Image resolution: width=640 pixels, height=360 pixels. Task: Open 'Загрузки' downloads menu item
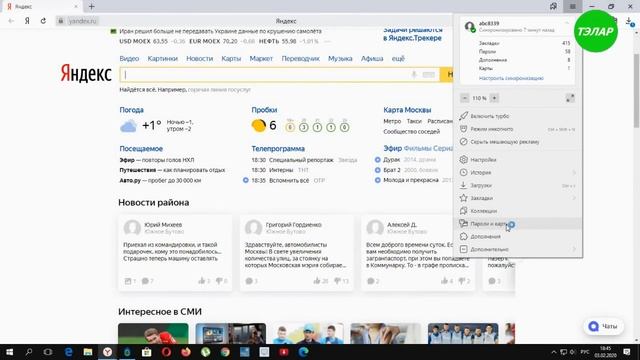(518, 185)
